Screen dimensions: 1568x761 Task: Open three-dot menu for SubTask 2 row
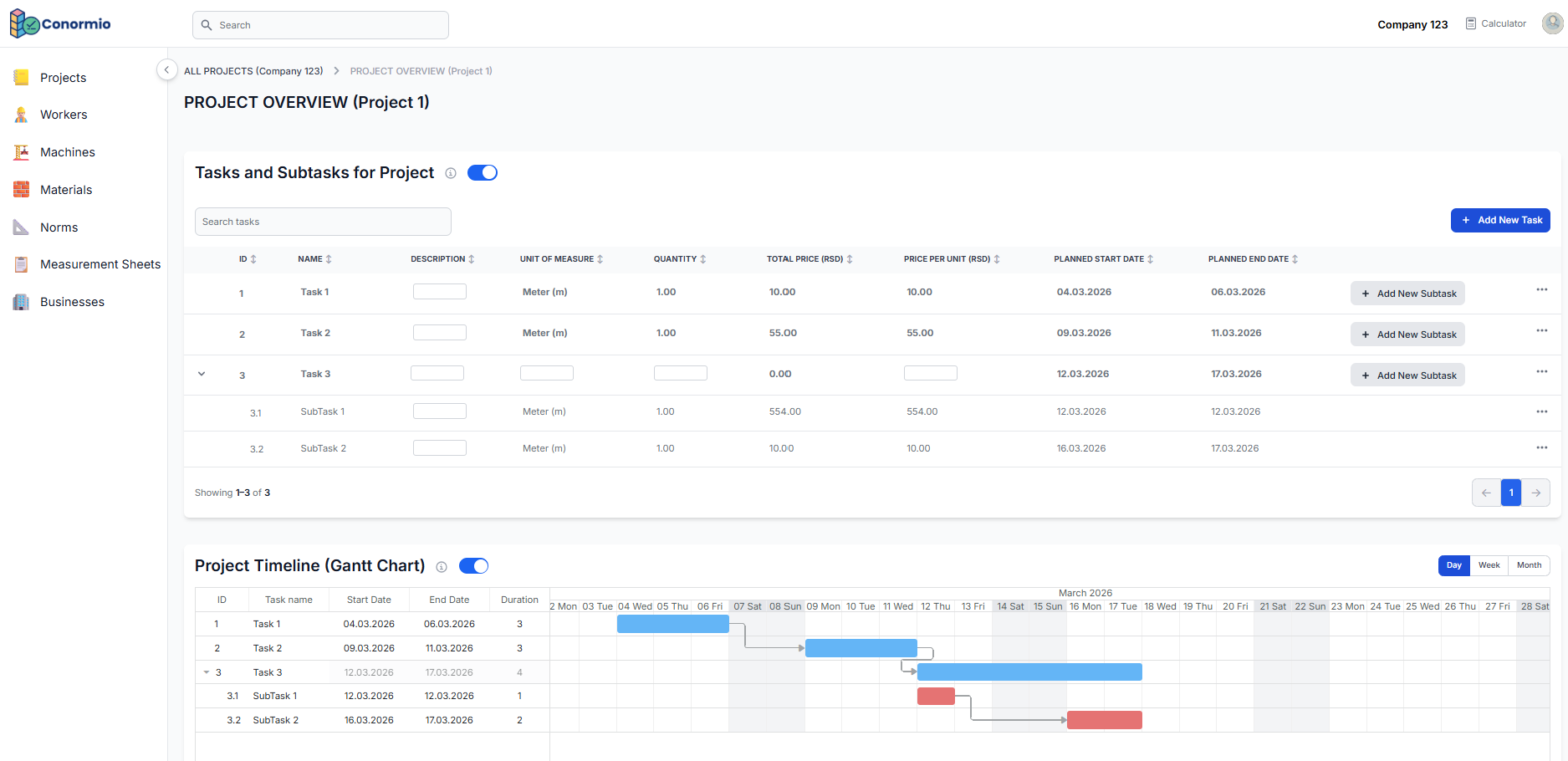pyautogui.click(x=1541, y=447)
